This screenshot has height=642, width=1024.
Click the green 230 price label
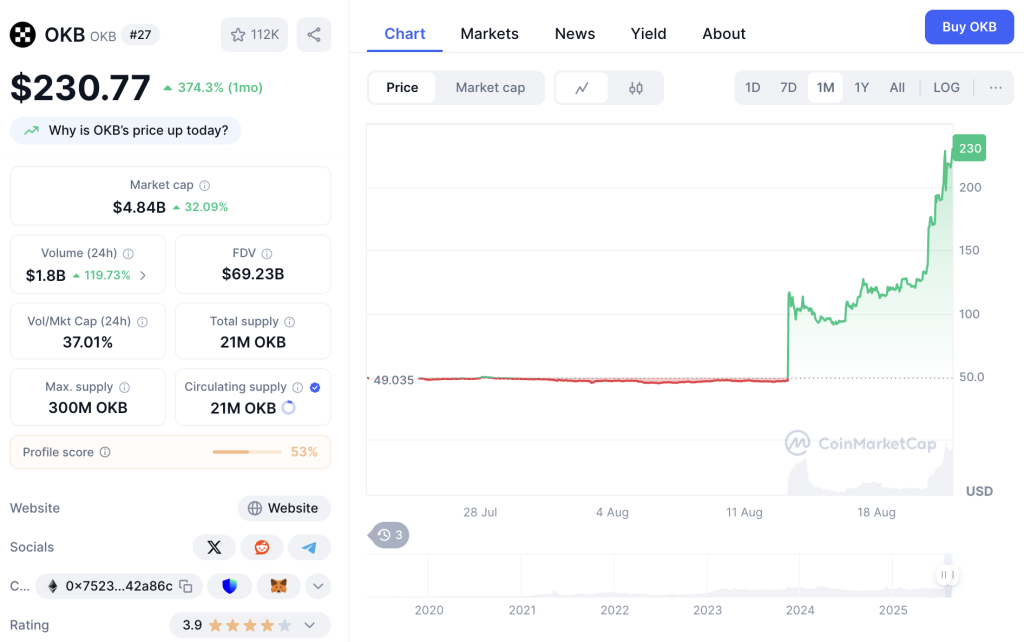click(969, 148)
